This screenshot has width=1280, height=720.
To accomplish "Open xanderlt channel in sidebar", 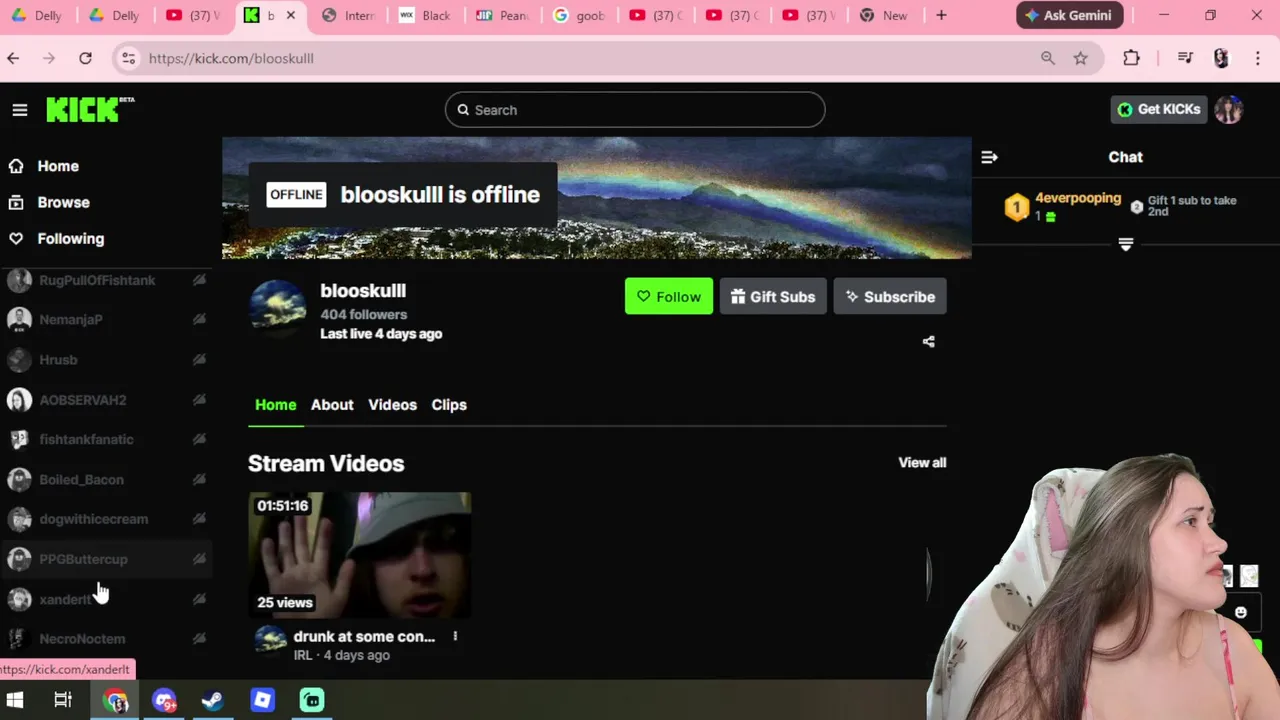I will [107, 599].
